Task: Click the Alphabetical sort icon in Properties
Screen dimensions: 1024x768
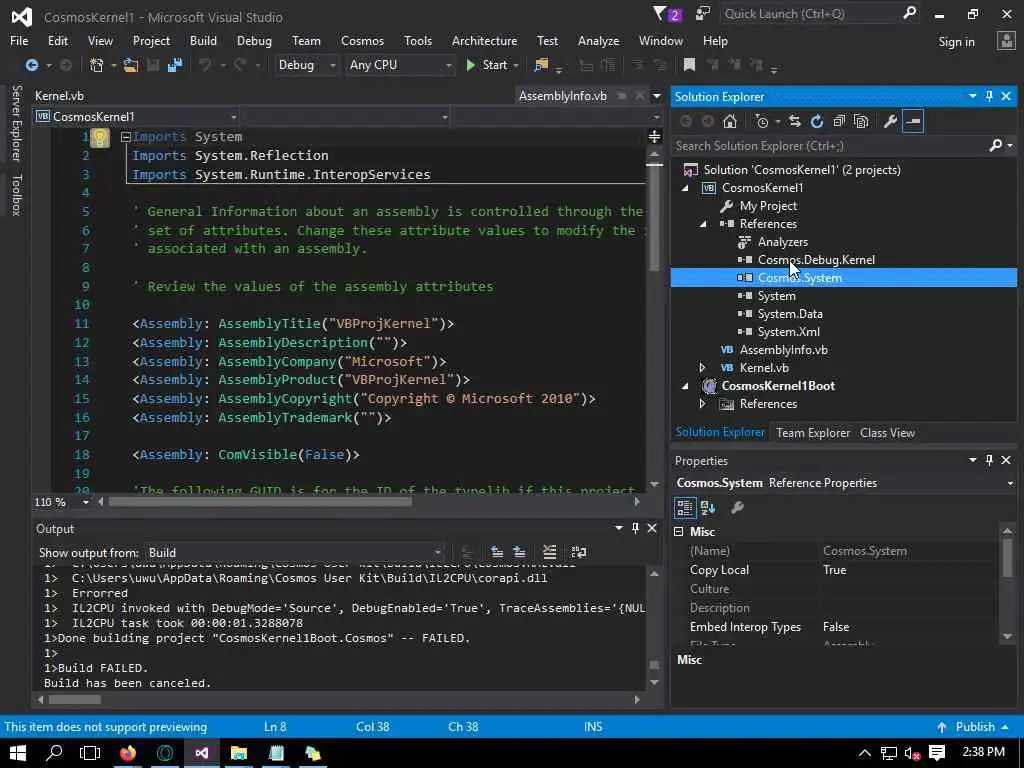Action: click(x=708, y=507)
